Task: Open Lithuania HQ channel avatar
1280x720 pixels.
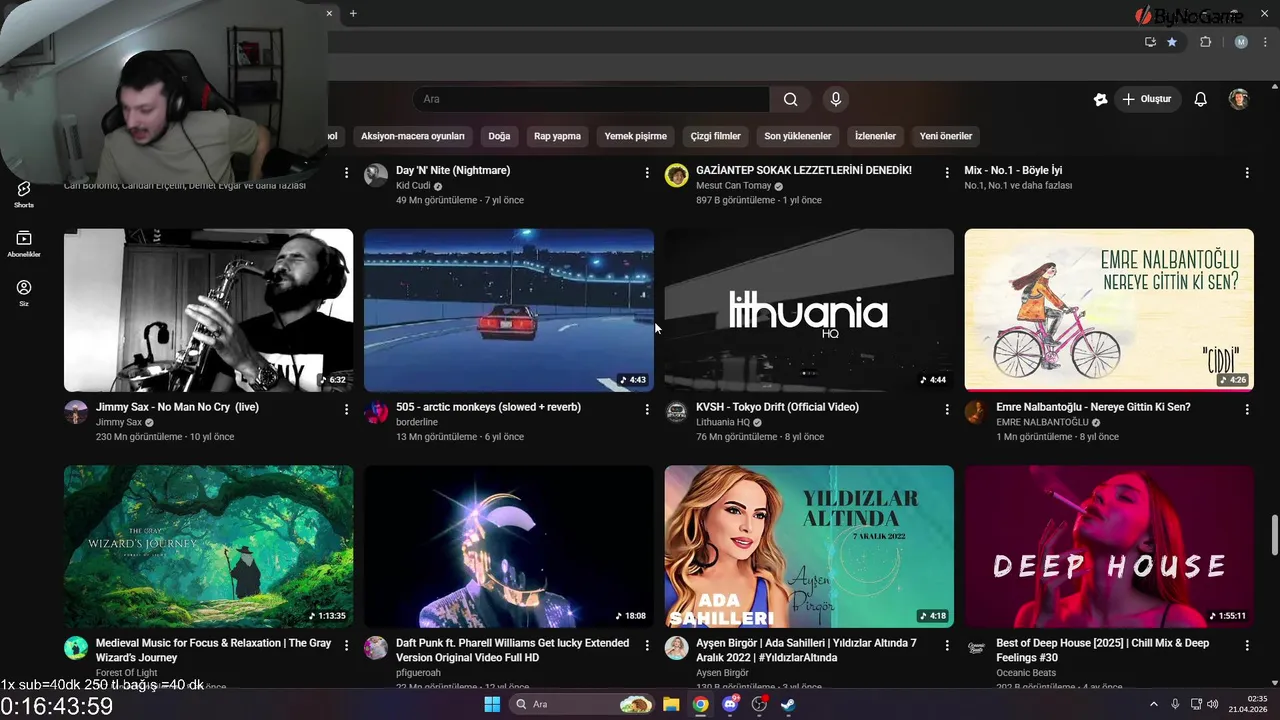Action: click(x=676, y=412)
